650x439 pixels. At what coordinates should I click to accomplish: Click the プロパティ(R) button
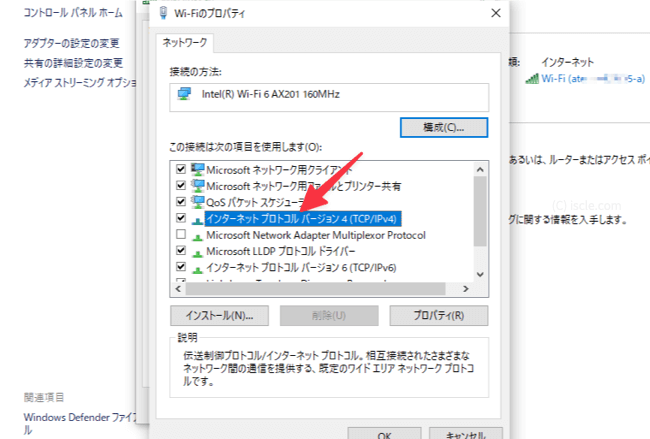pos(439,316)
